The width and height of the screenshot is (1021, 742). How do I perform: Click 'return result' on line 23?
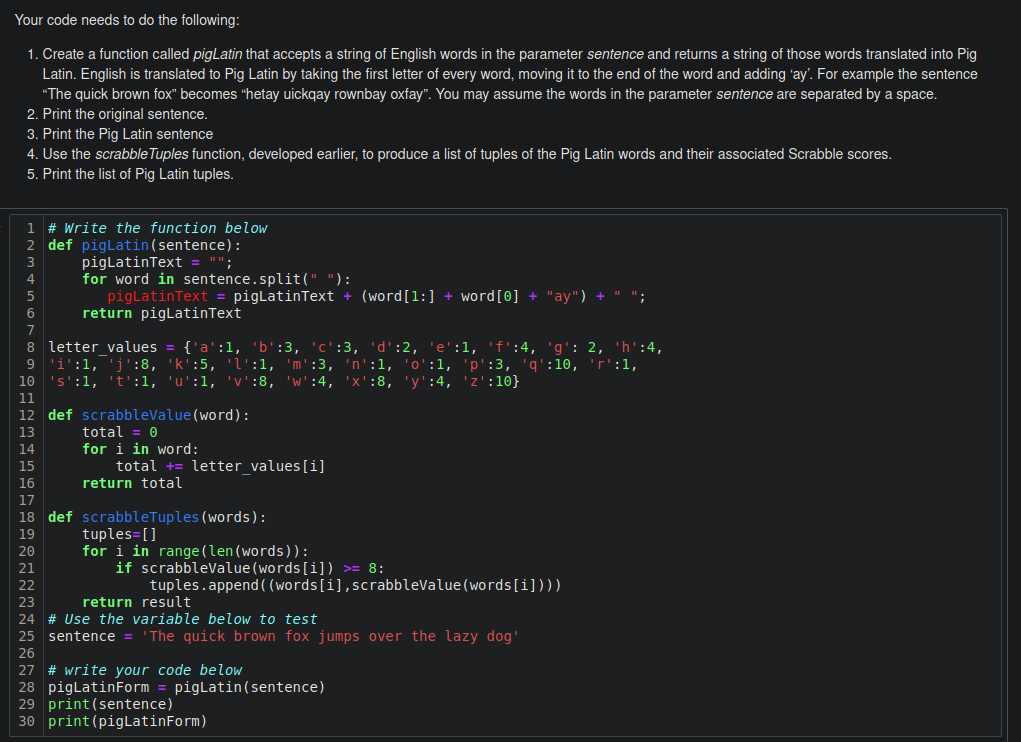click(137, 602)
